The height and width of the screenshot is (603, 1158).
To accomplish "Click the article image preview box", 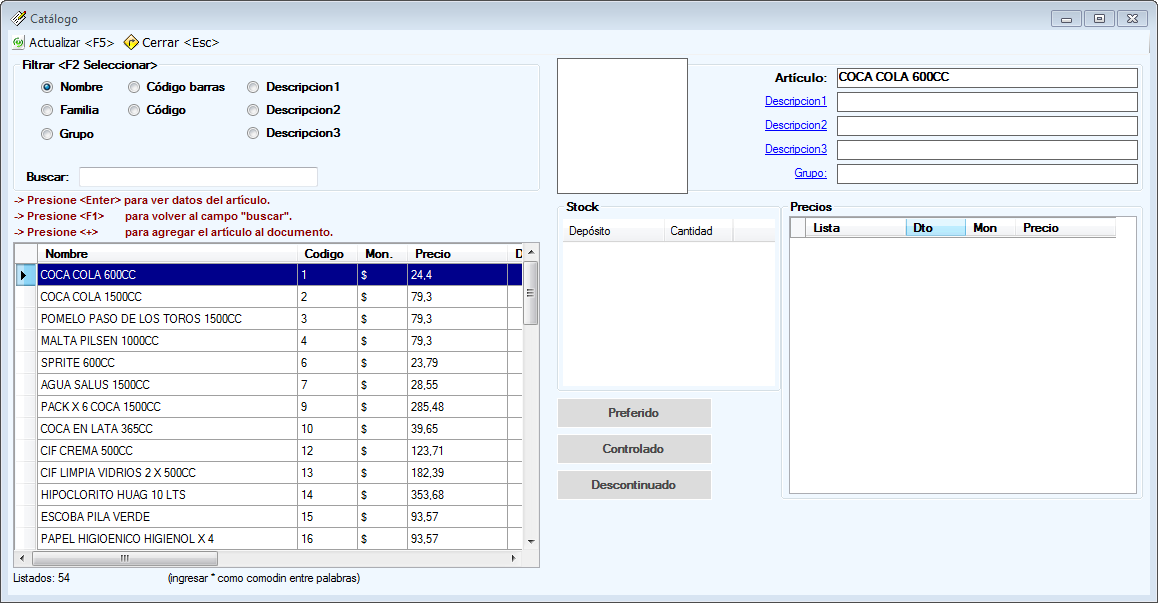I will tap(623, 126).
